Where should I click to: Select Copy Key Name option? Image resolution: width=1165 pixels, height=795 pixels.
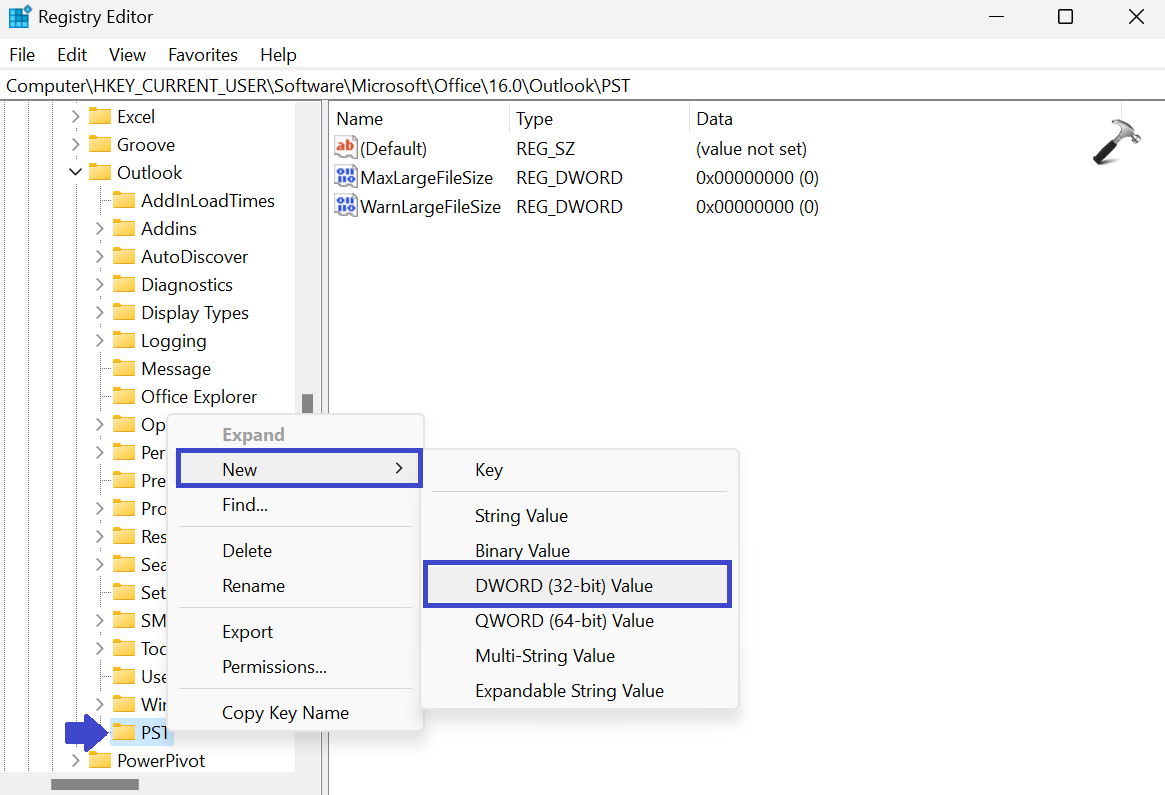[285, 713]
